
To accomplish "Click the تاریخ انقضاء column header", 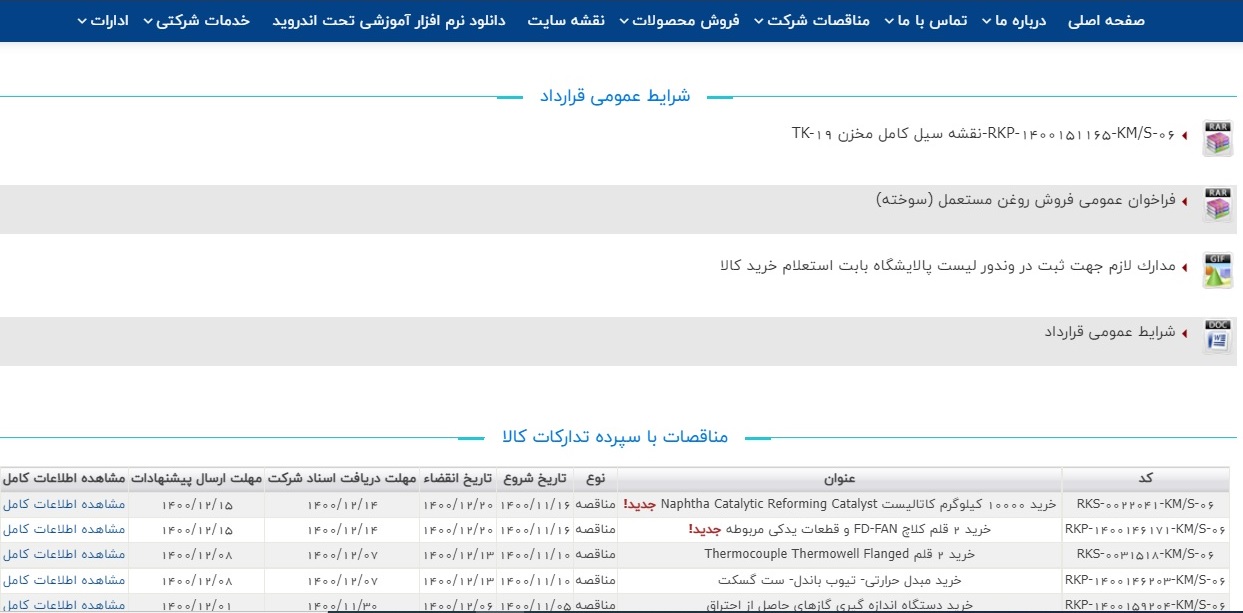I will (458, 479).
